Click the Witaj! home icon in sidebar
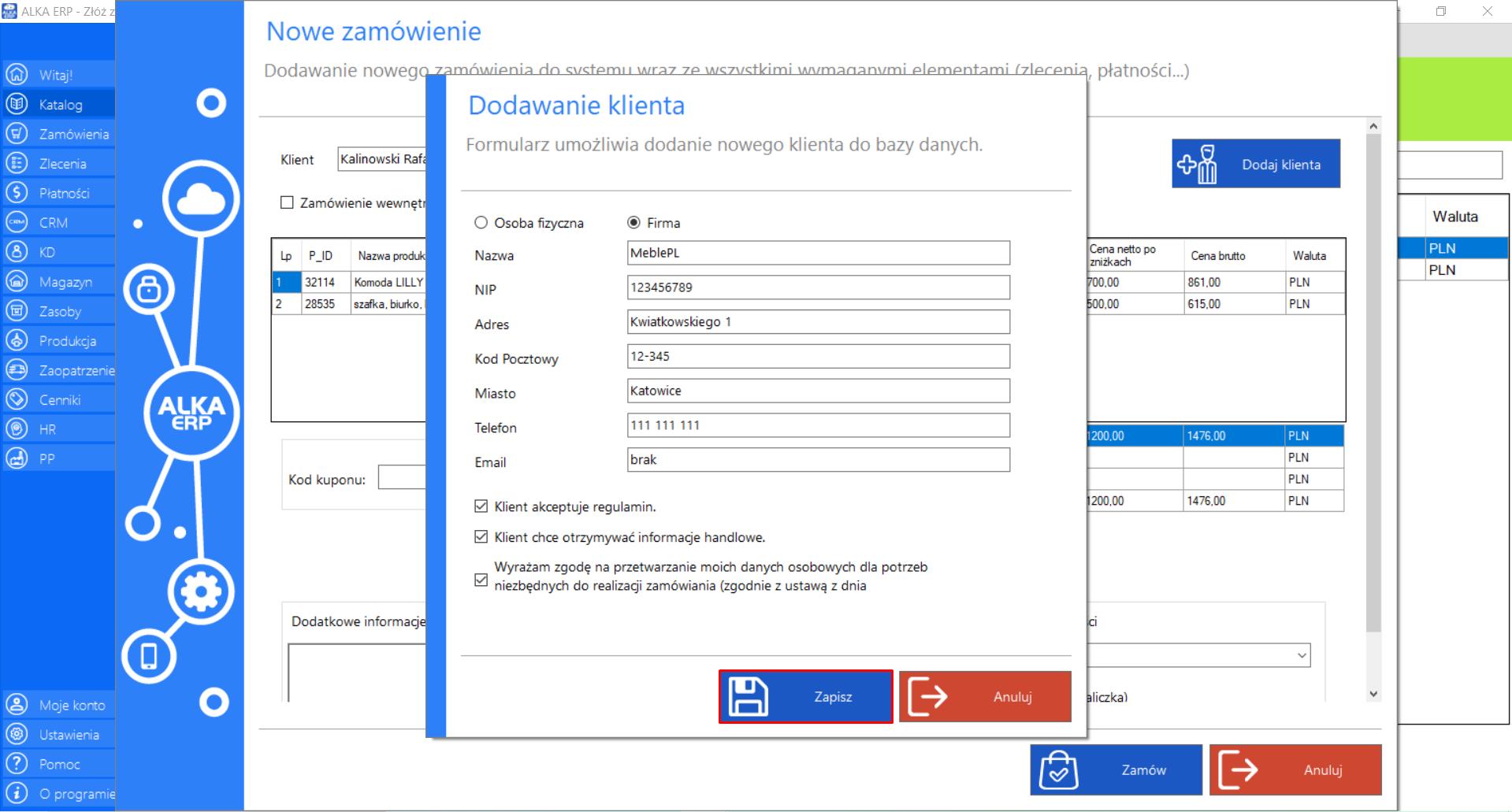The image size is (1512, 812). [17, 75]
